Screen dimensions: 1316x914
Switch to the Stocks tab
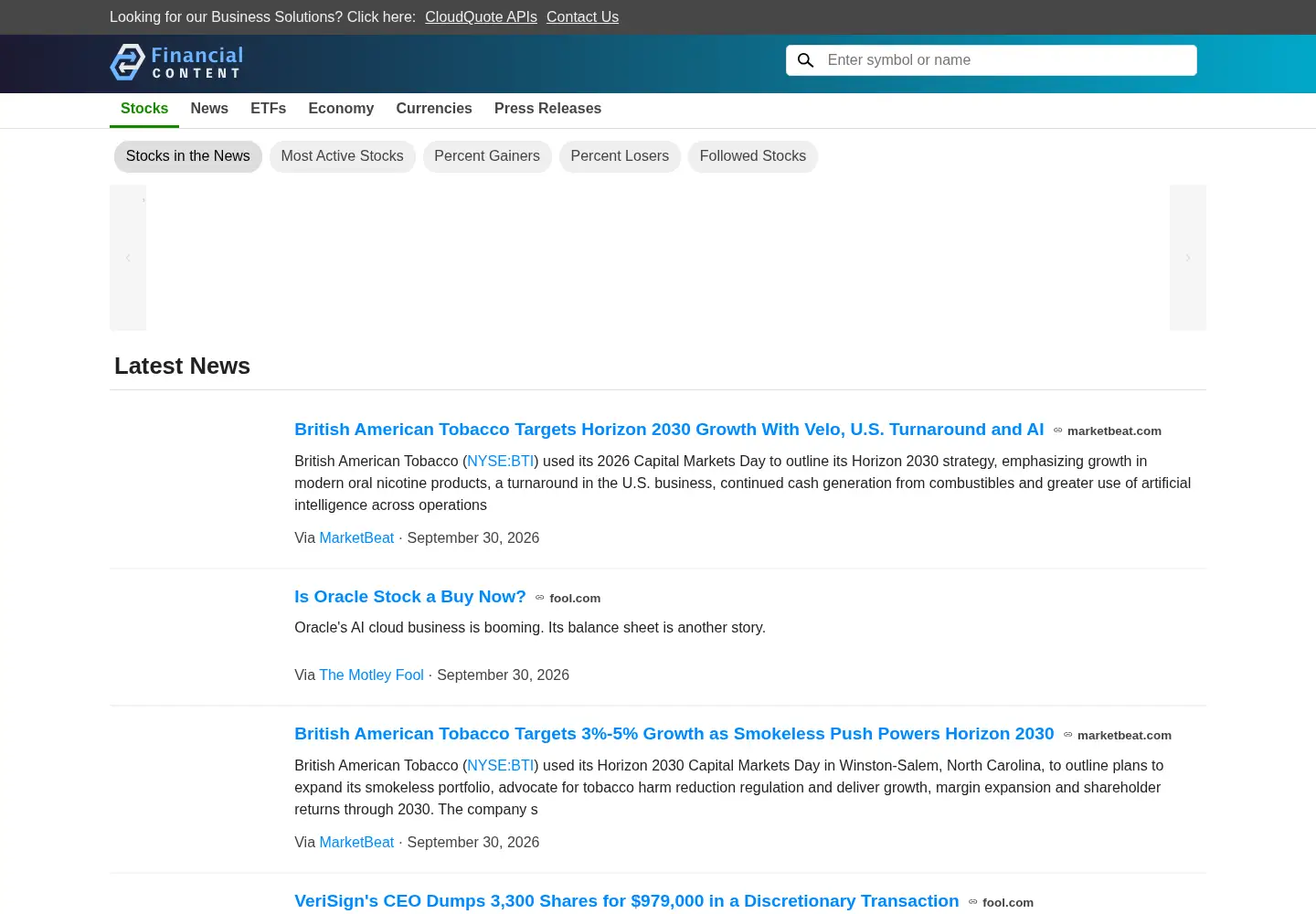144,109
